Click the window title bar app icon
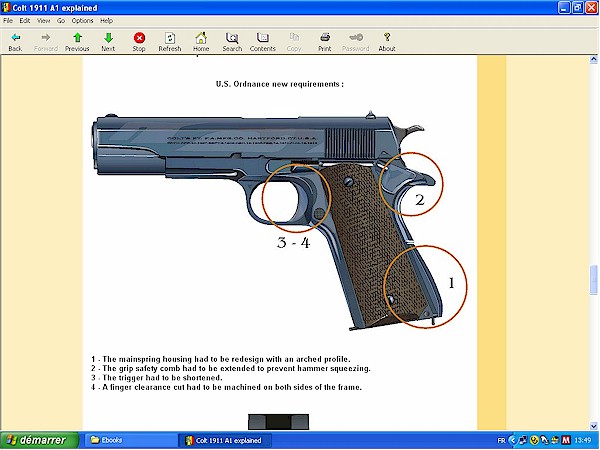Viewport: 600px width, 450px height. click(6, 7)
